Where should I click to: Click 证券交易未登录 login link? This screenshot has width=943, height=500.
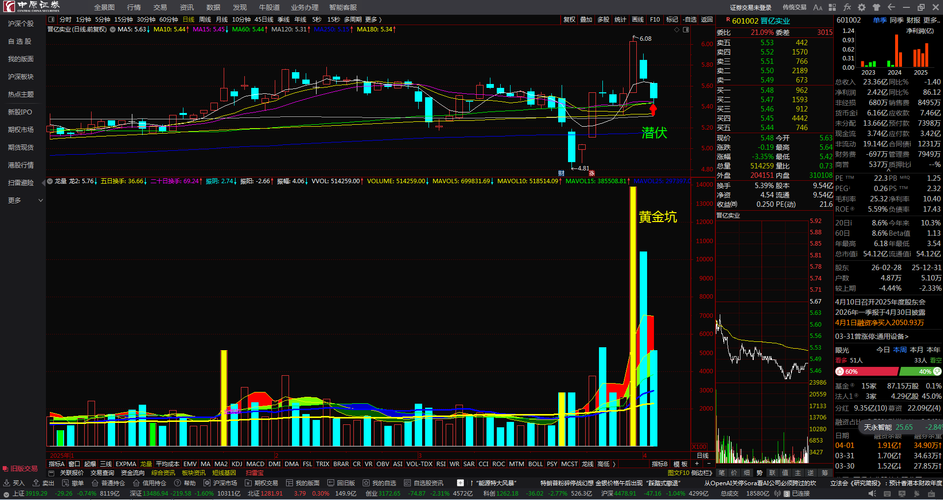pyautogui.click(x=751, y=7)
